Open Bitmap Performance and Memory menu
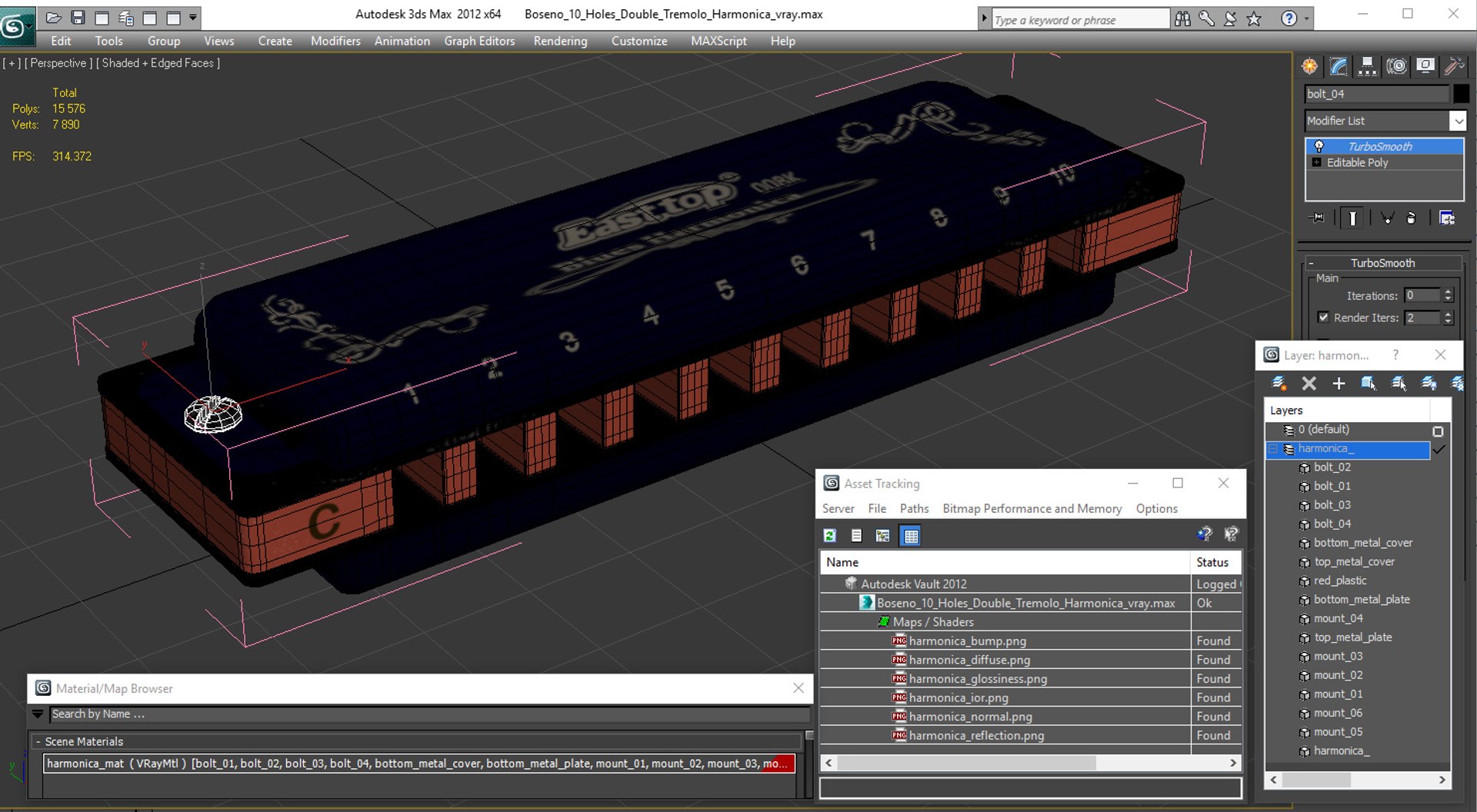 [1032, 509]
